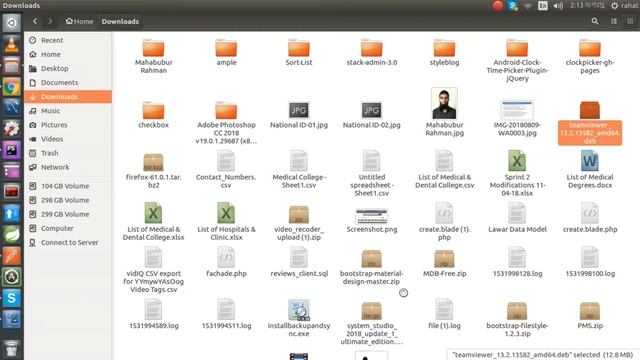Go back with the left arrow
Viewport: 640px width, 360px height.
coord(35,21)
